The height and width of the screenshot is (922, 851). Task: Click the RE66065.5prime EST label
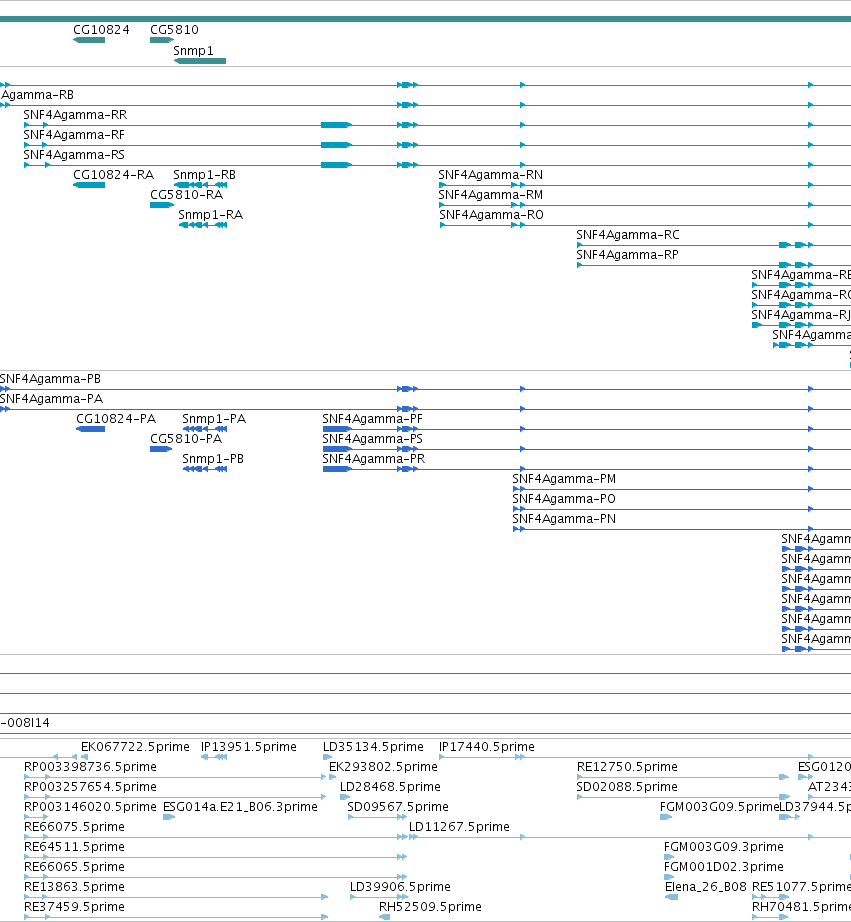[74, 867]
